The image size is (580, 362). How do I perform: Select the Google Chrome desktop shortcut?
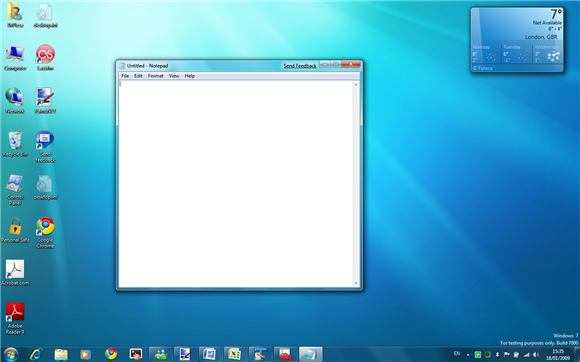point(45,233)
